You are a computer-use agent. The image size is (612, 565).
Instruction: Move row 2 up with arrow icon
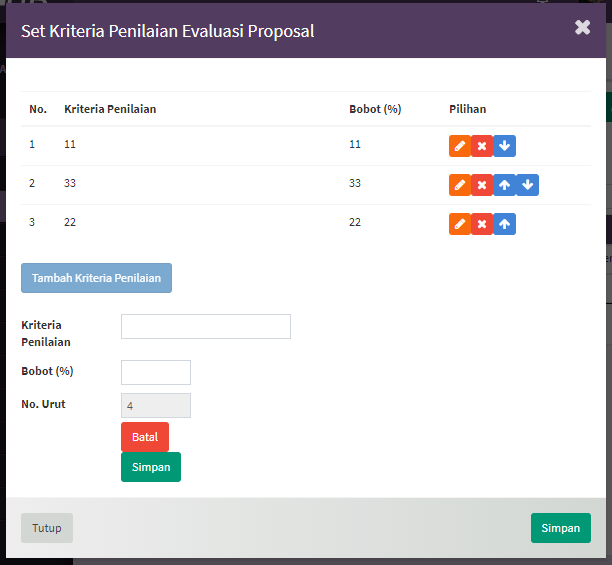tap(505, 185)
